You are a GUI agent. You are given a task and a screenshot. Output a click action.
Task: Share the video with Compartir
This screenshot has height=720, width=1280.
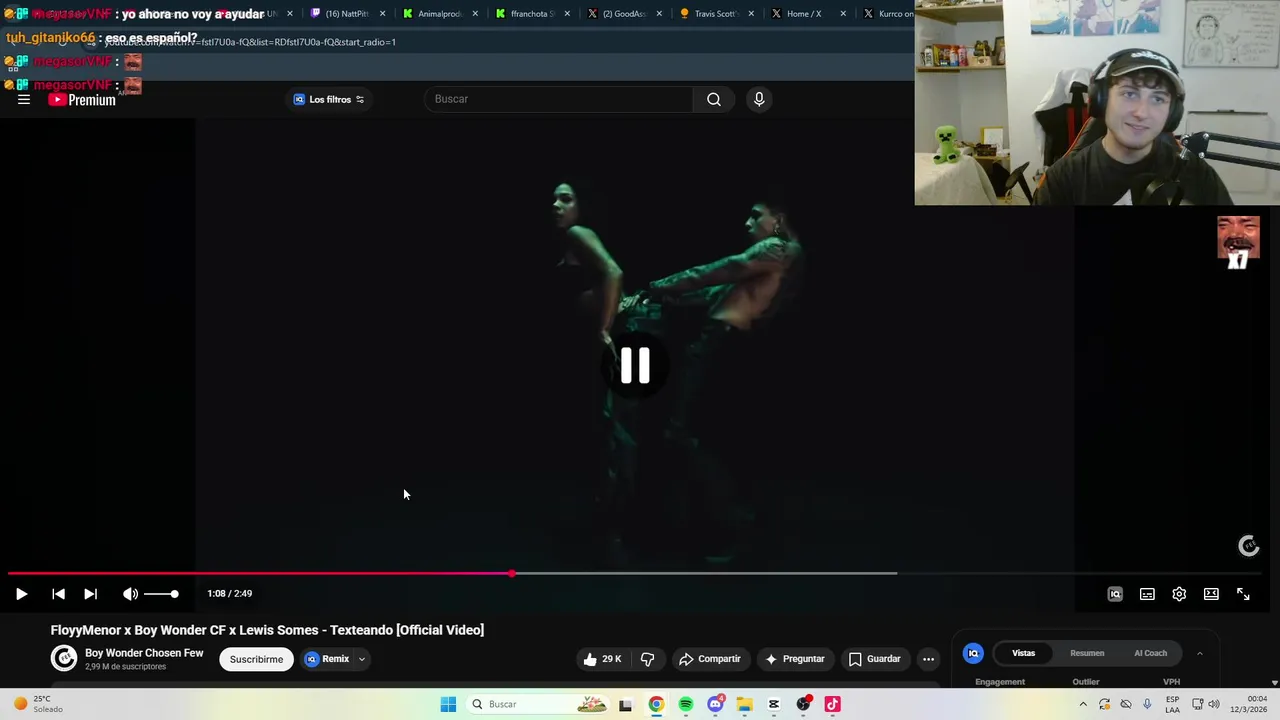tap(710, 659)
